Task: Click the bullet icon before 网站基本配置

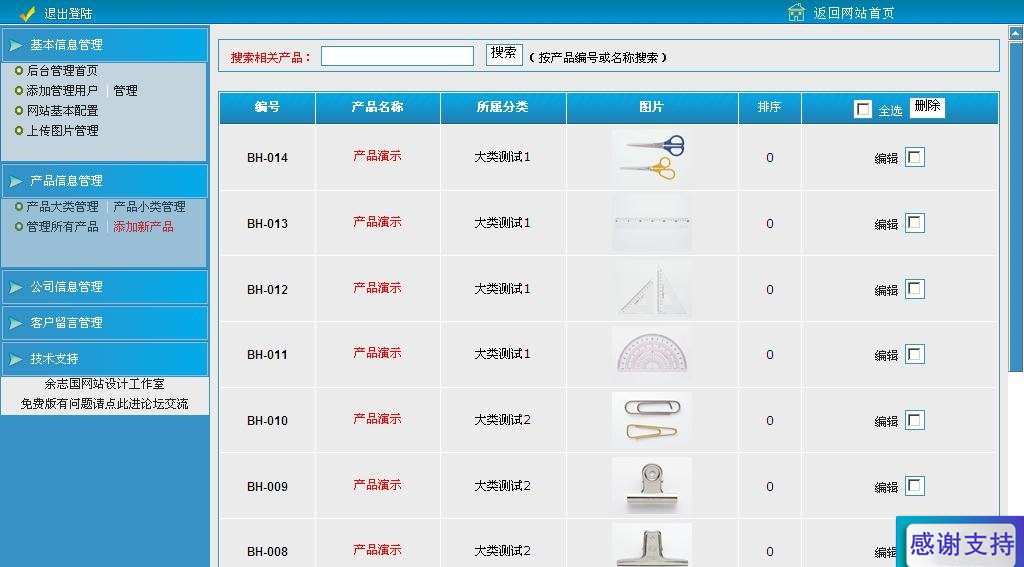Action: (x=19, y=110)
